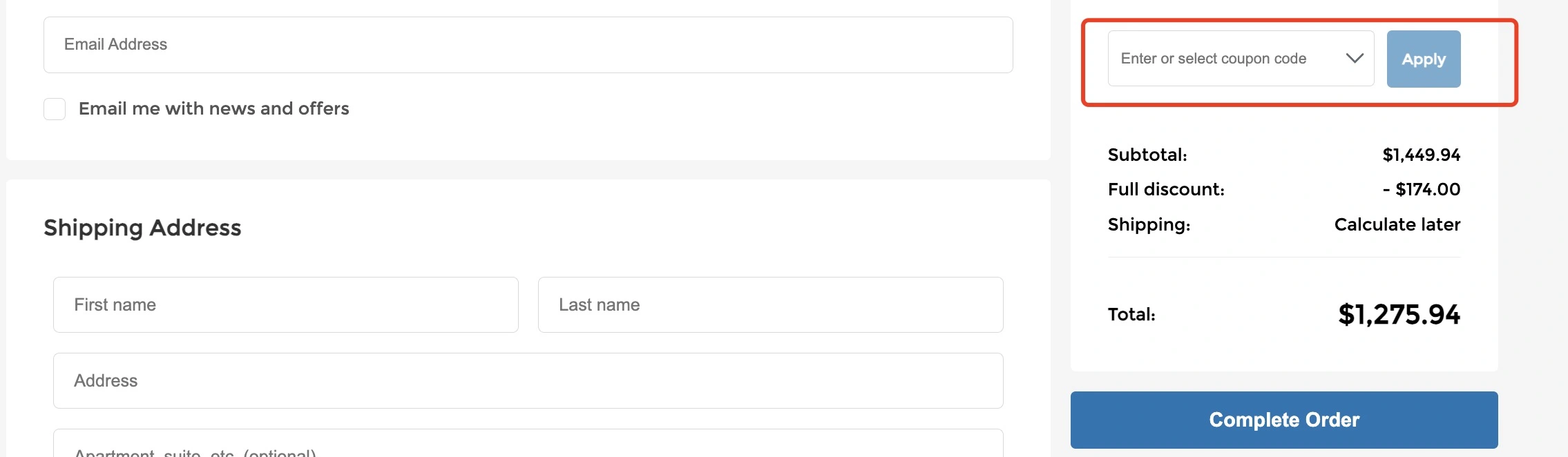Click the $1,275.94 total amount
Viewport: 1568px width, 457px height.
pyautogui.click(x=1399, y=315)
